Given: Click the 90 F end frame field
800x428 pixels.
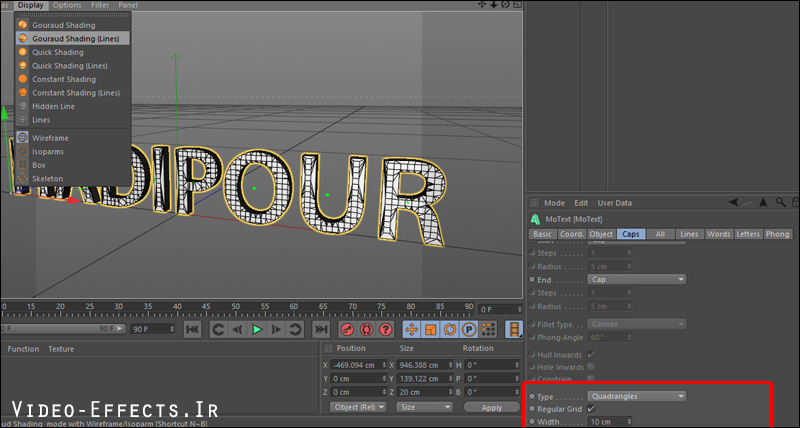Looking at the screenshot, I should [x=153, y=329].
